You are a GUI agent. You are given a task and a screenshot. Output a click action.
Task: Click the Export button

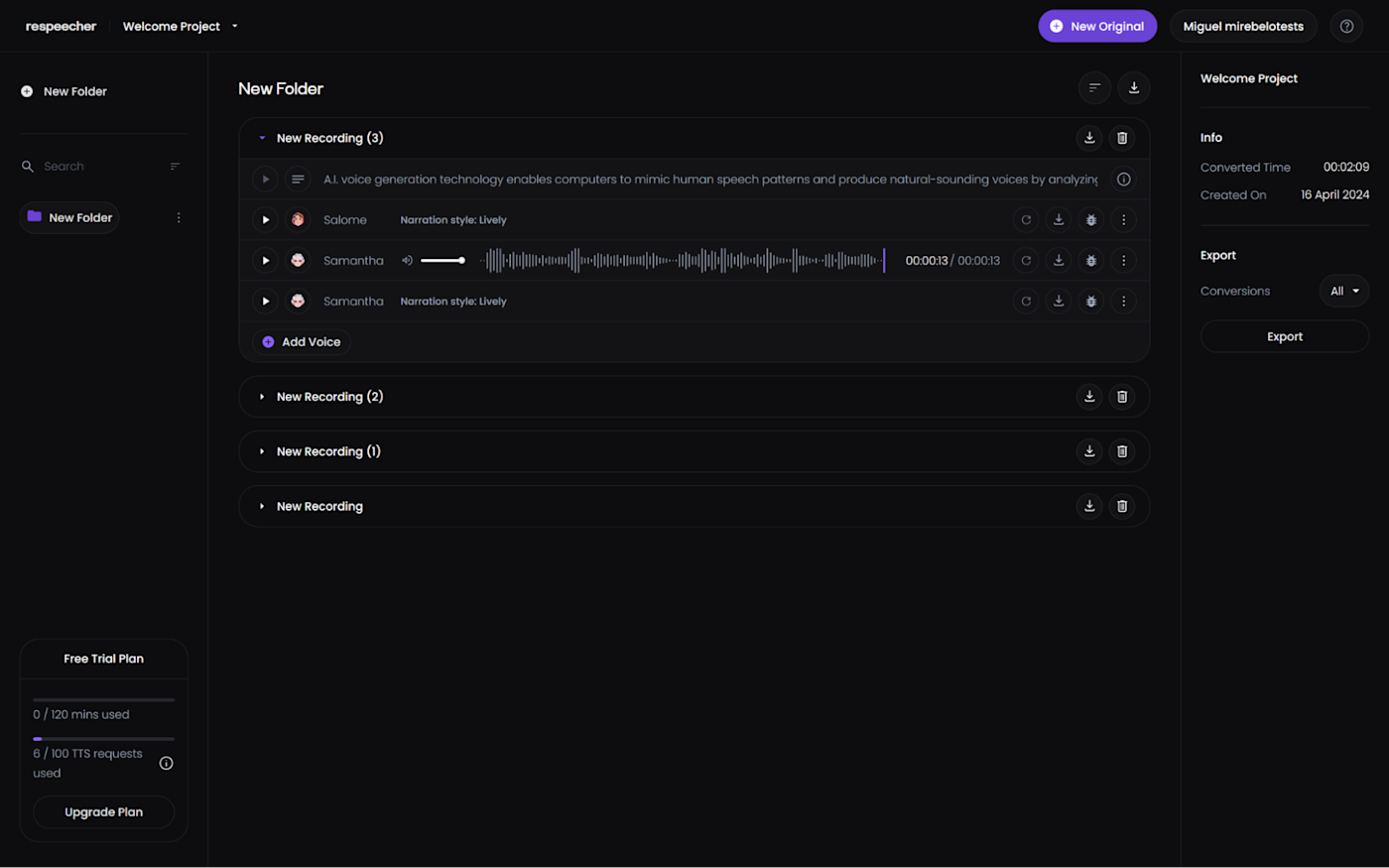pyautogui.click(x=1284, y=336)
